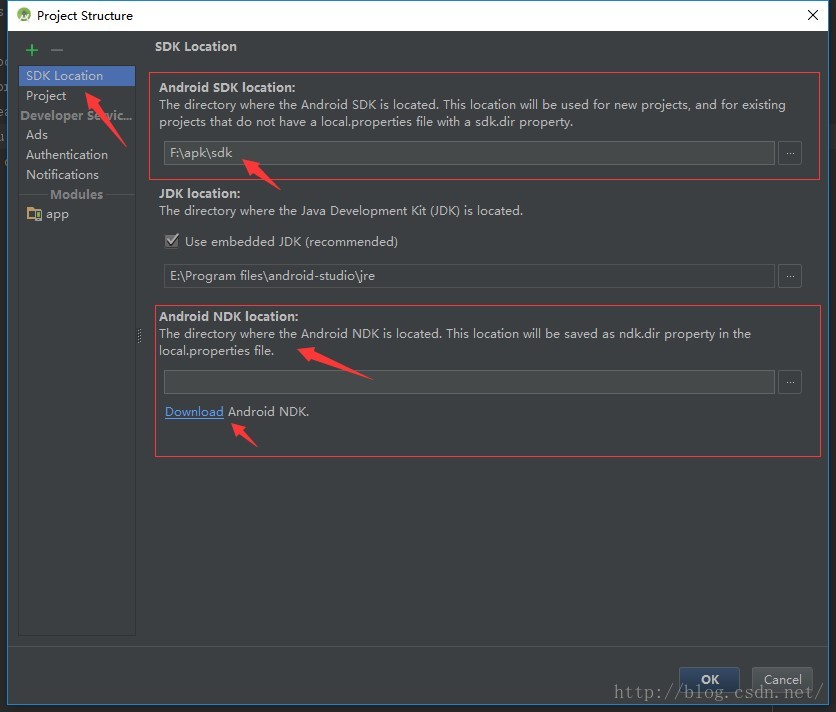Open the Project section in sidebar

pos(46,95)
